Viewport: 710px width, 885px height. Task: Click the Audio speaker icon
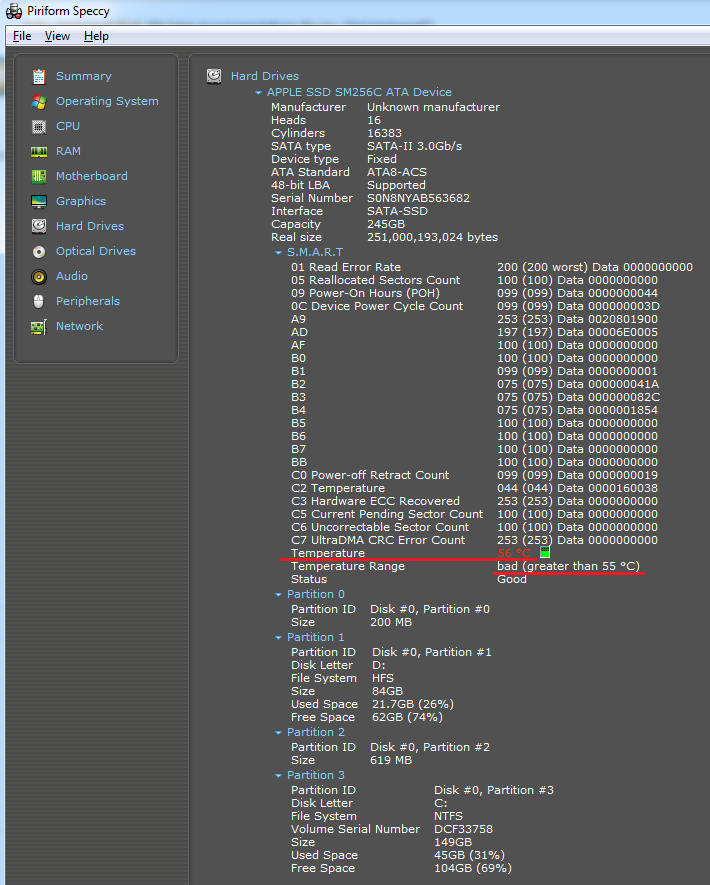point(38,277)
